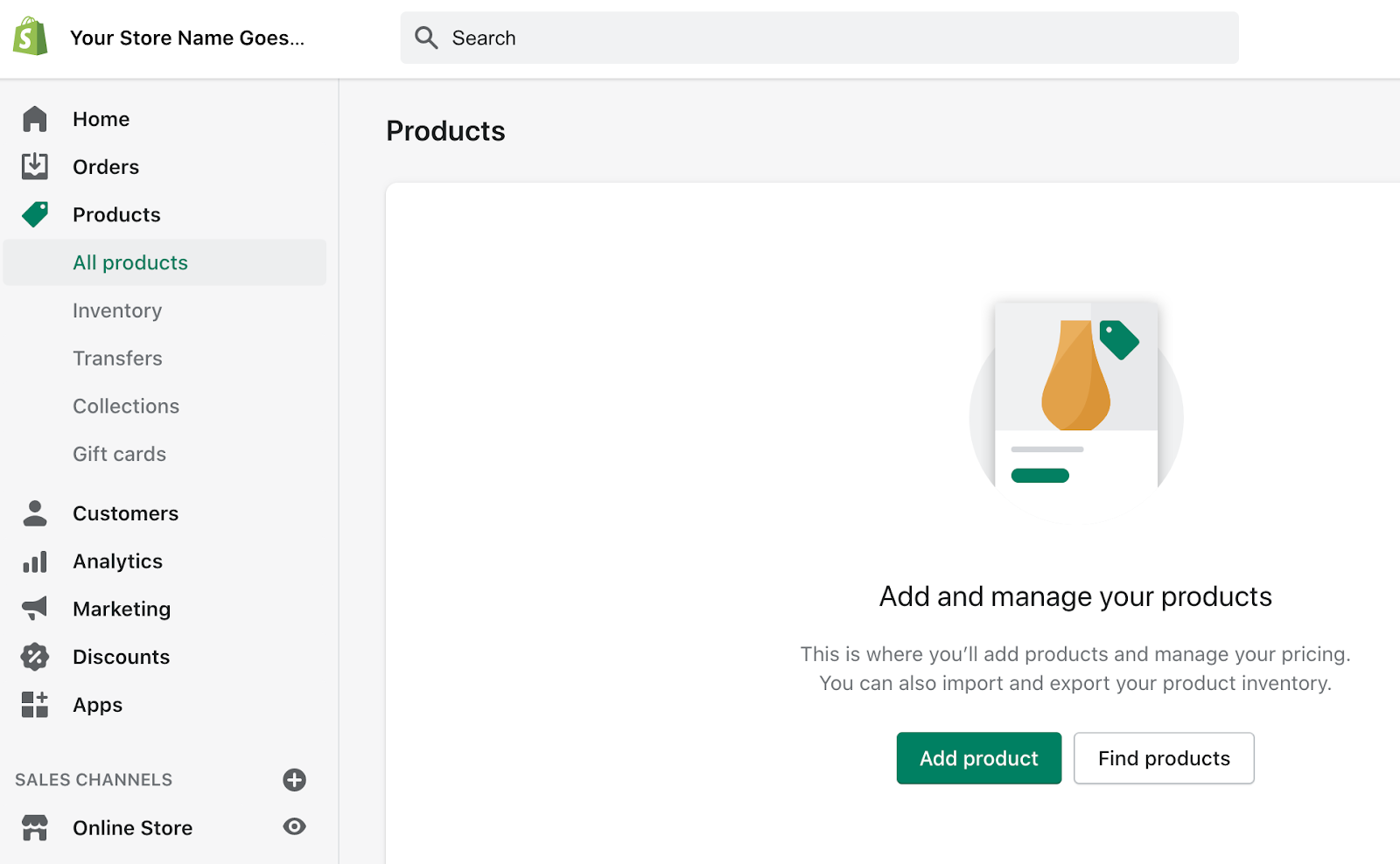View the Online Store via eye icon
Viewport: 1400px width, 864px height.
point(295,826)
